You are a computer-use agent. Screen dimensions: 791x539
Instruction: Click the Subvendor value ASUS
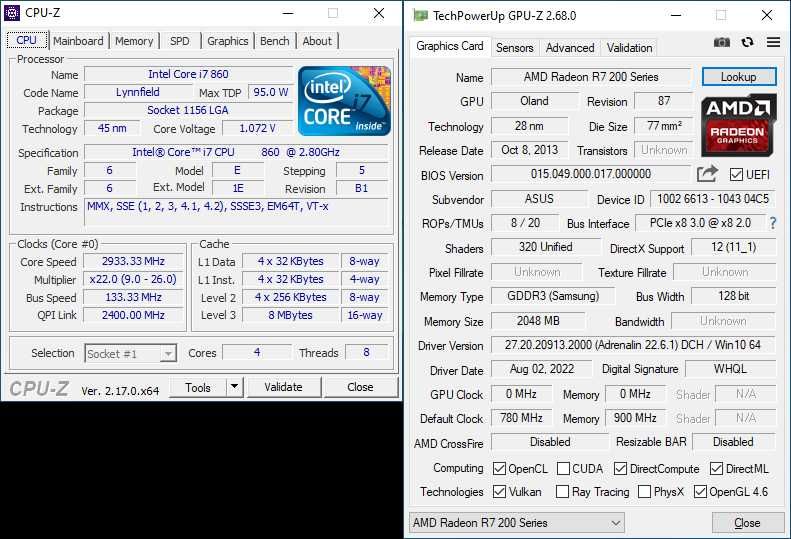coord(539,199)
